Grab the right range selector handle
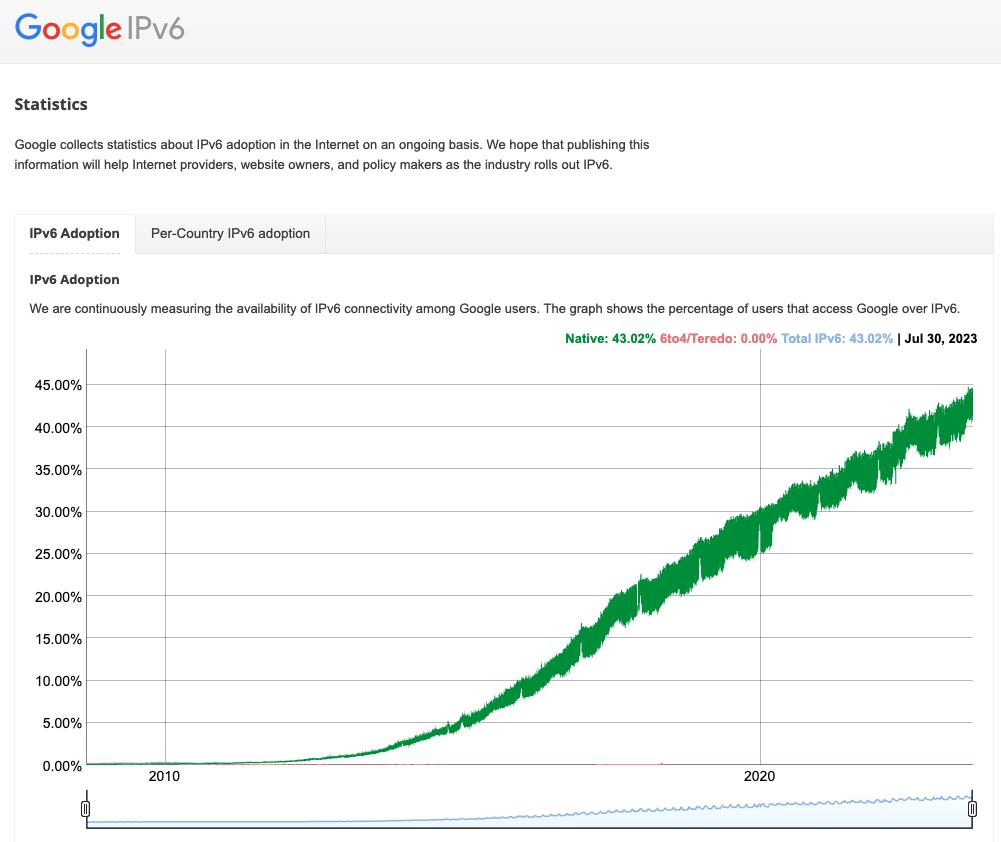 [x=972, y=809]
